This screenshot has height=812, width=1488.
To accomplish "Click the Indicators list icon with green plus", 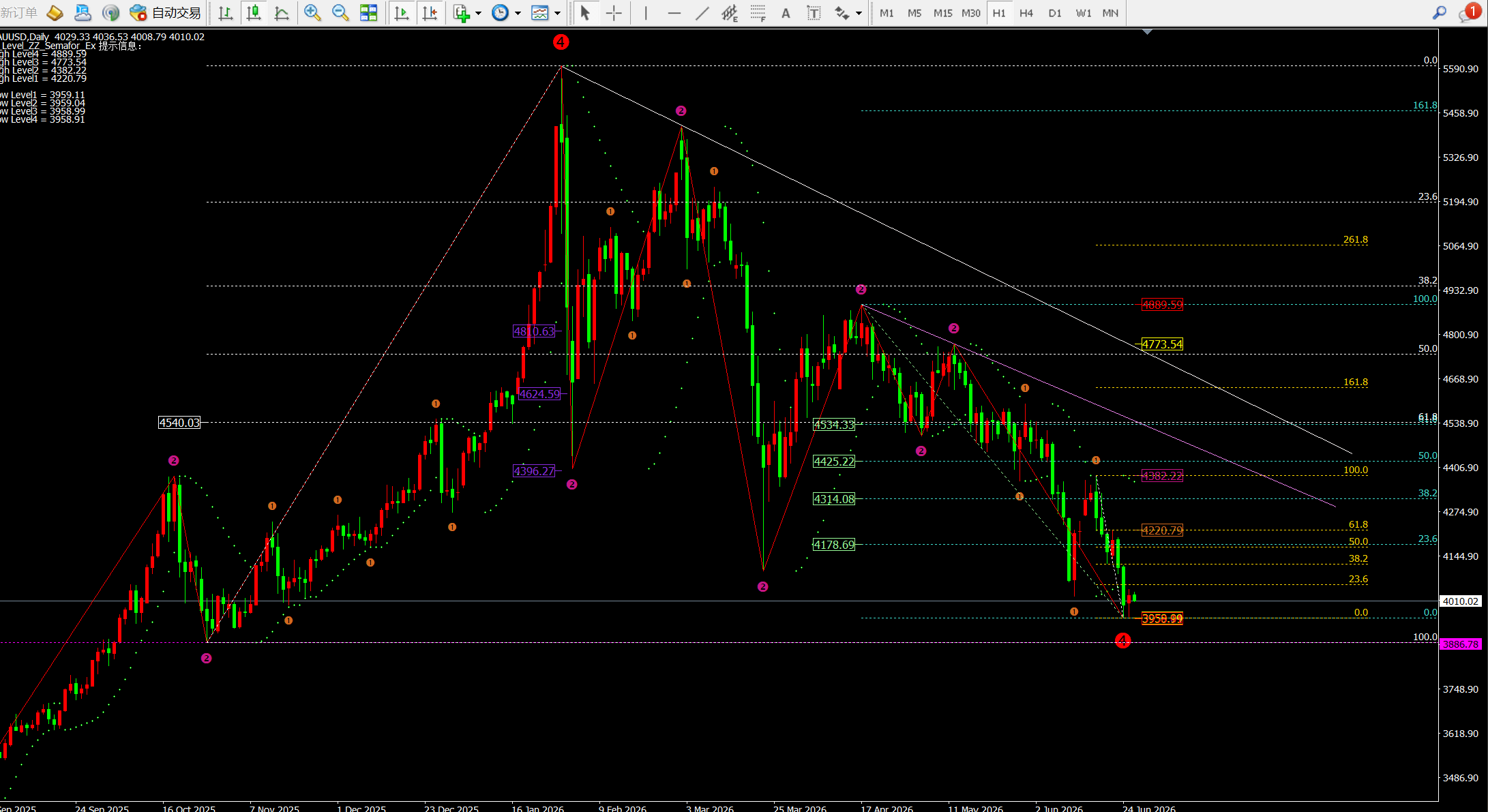I will (462, 12).
